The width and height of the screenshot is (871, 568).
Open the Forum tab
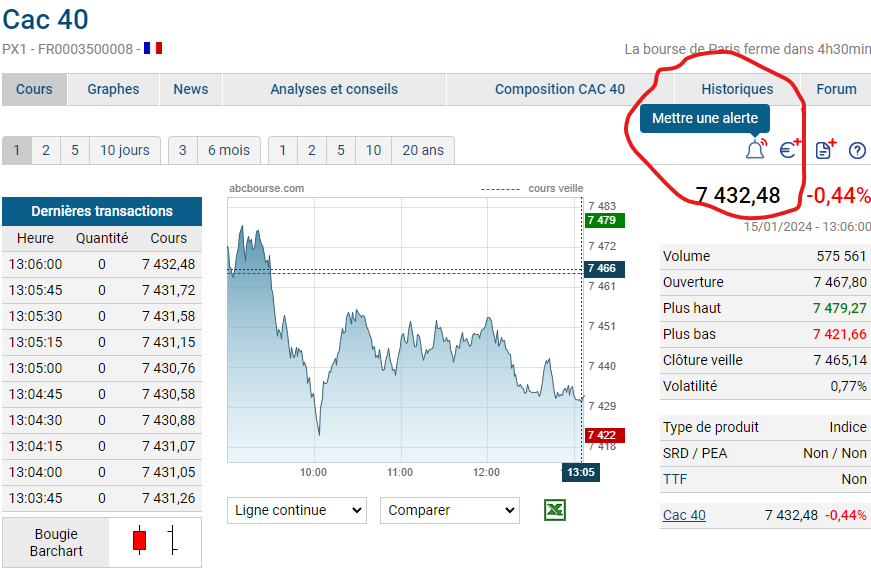pos(836,89)
